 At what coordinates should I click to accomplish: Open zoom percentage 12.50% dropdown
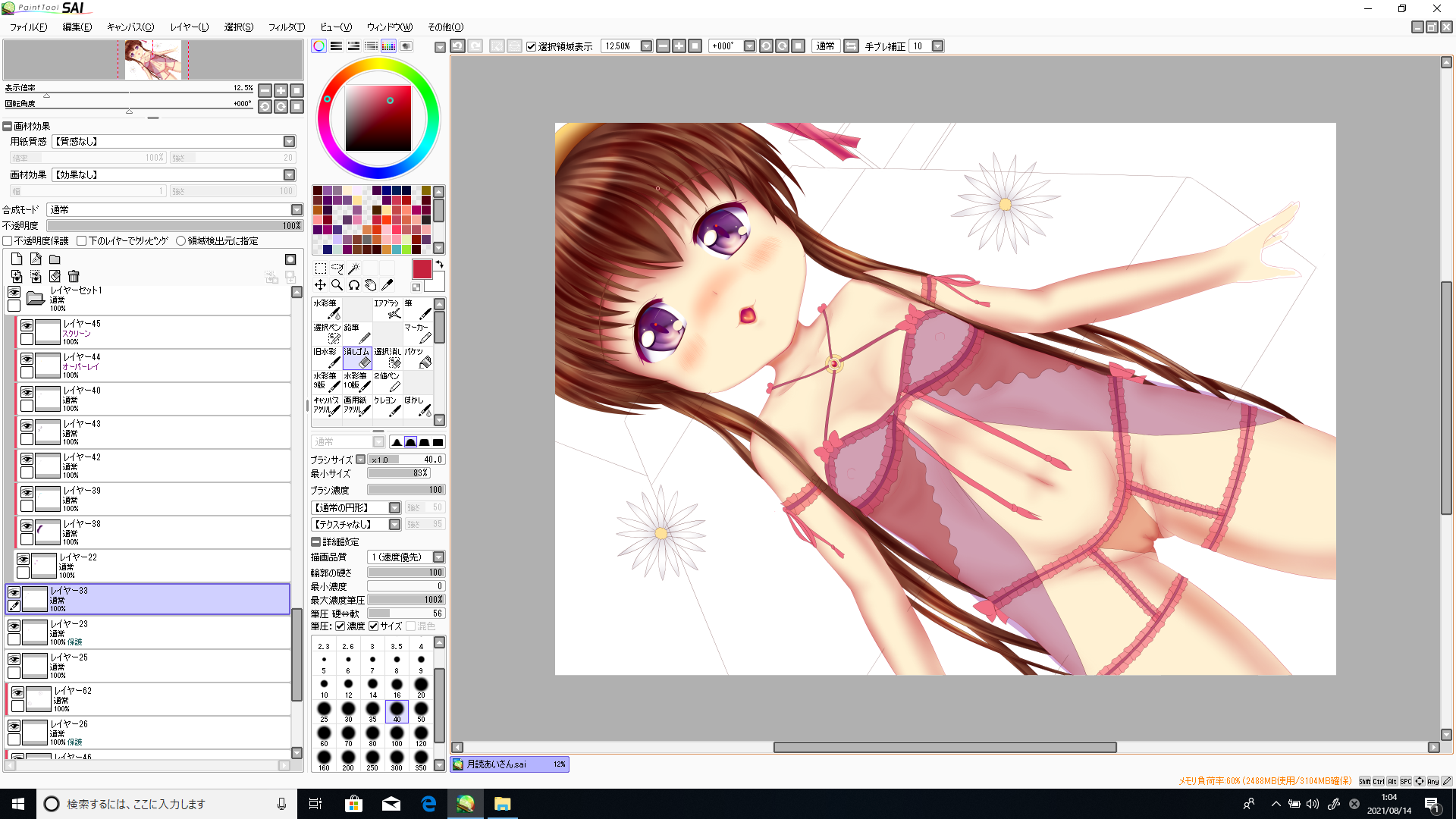click(646, 46)
